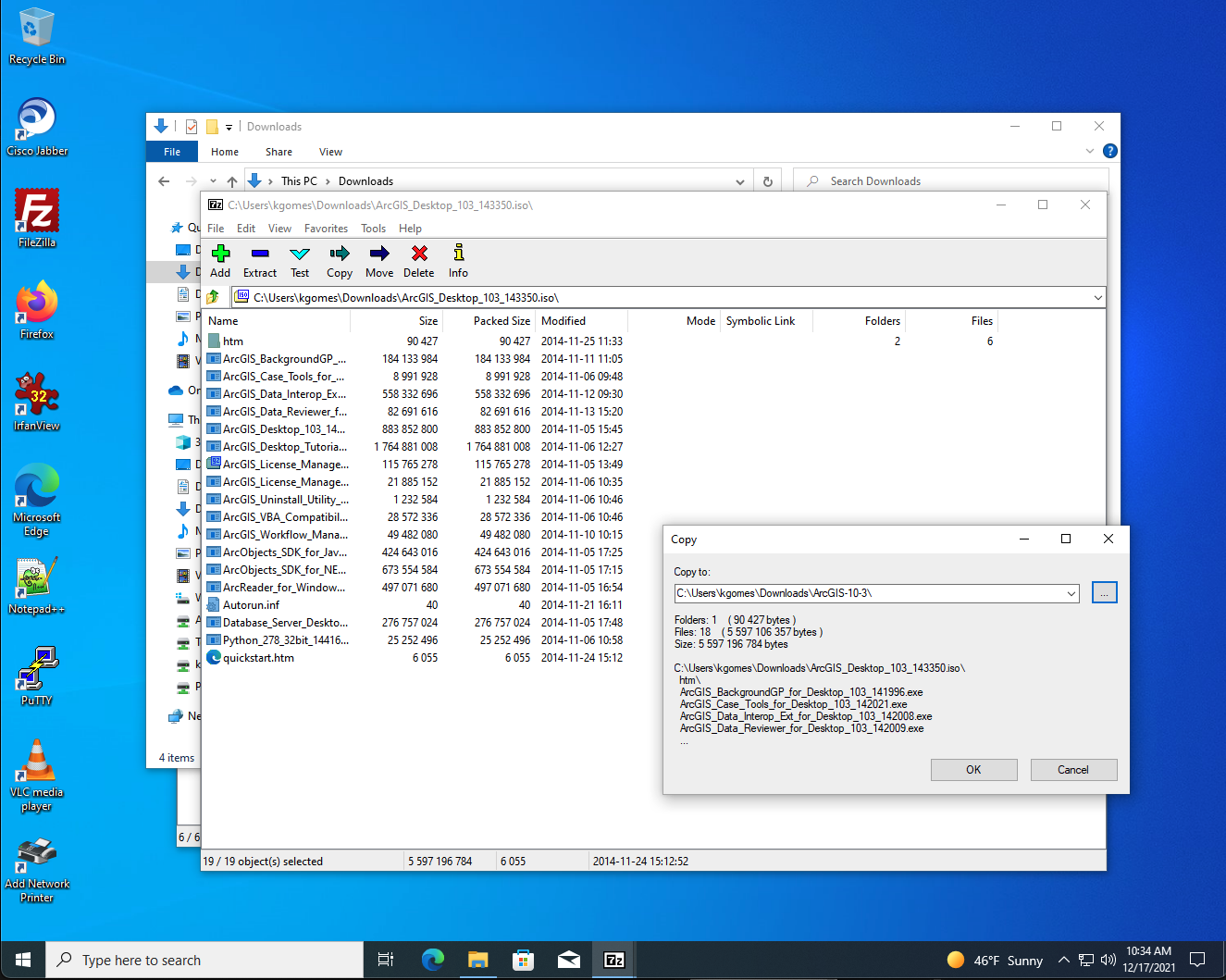Go up one folder level in 7-Zip

pos(214,297)
